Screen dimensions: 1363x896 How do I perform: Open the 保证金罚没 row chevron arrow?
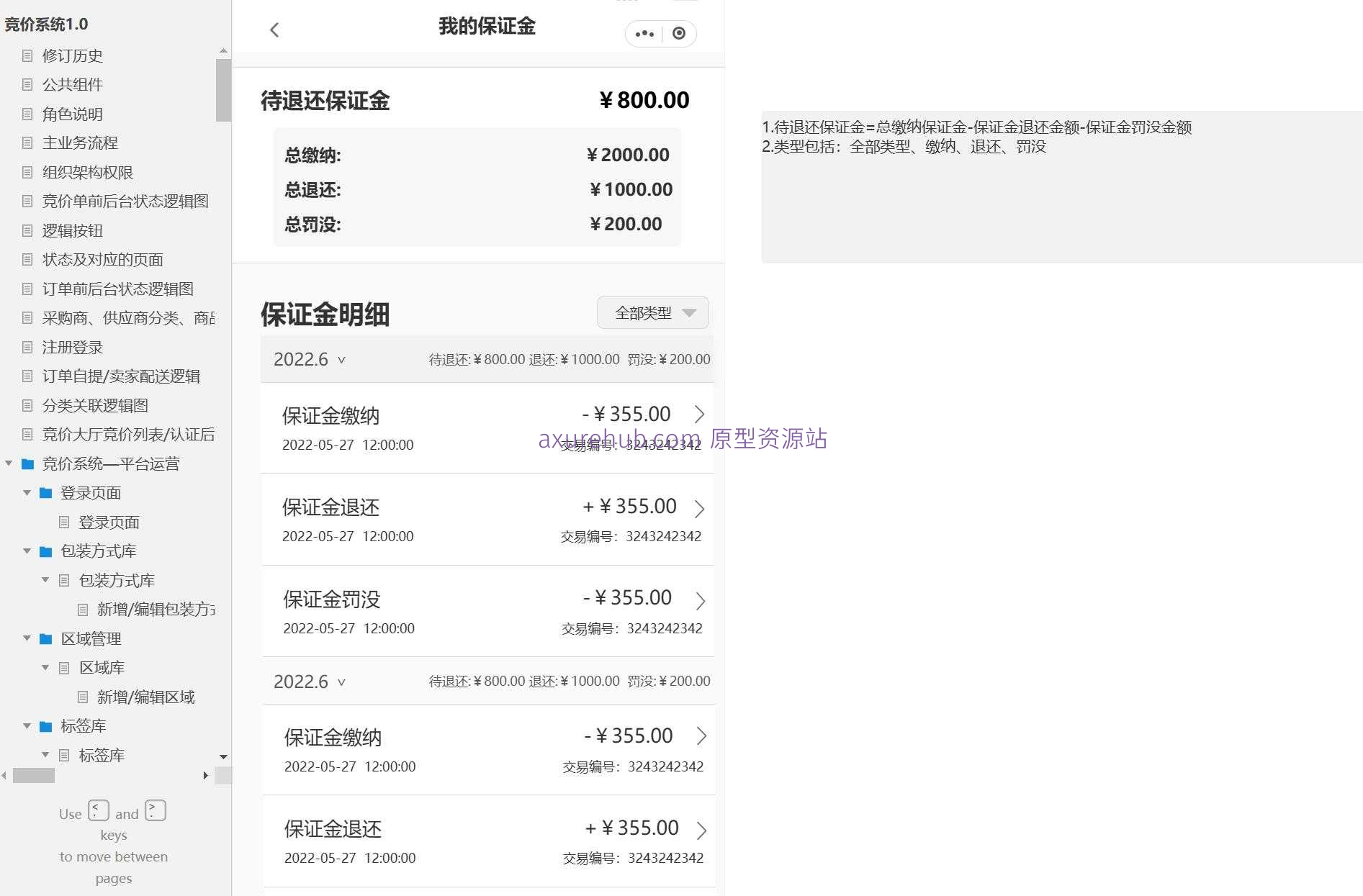700,601
